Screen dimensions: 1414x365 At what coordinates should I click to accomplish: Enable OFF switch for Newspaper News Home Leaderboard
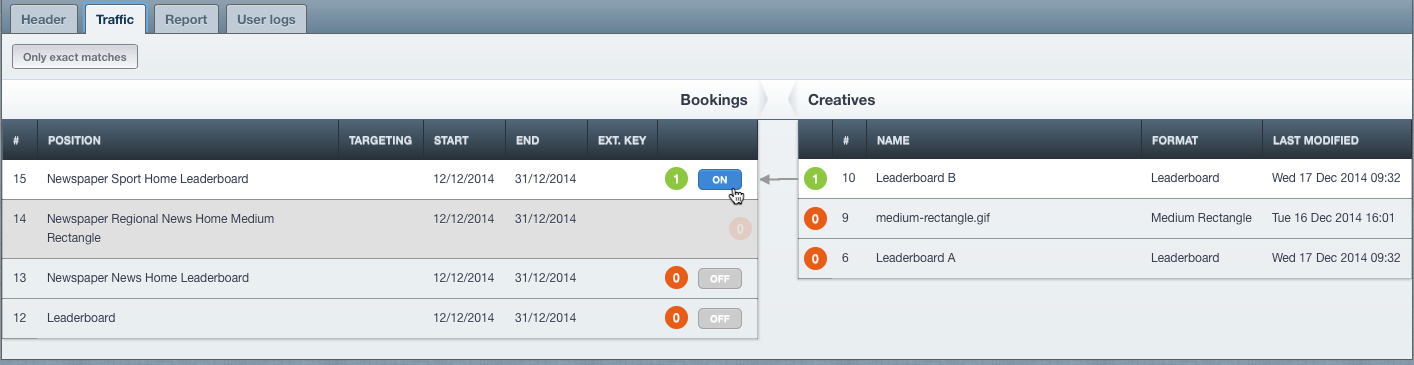[x=720, y=278]
